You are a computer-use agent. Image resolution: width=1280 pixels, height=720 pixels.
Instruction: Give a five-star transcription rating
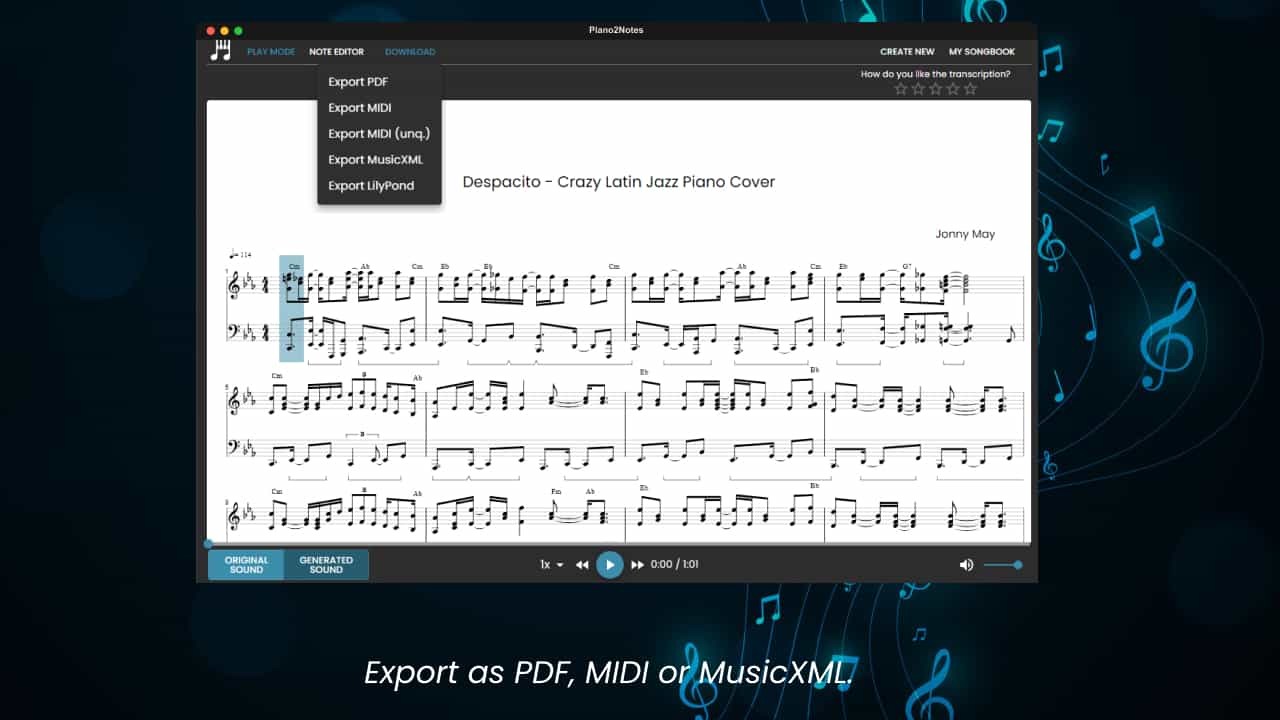pos(970,88)
